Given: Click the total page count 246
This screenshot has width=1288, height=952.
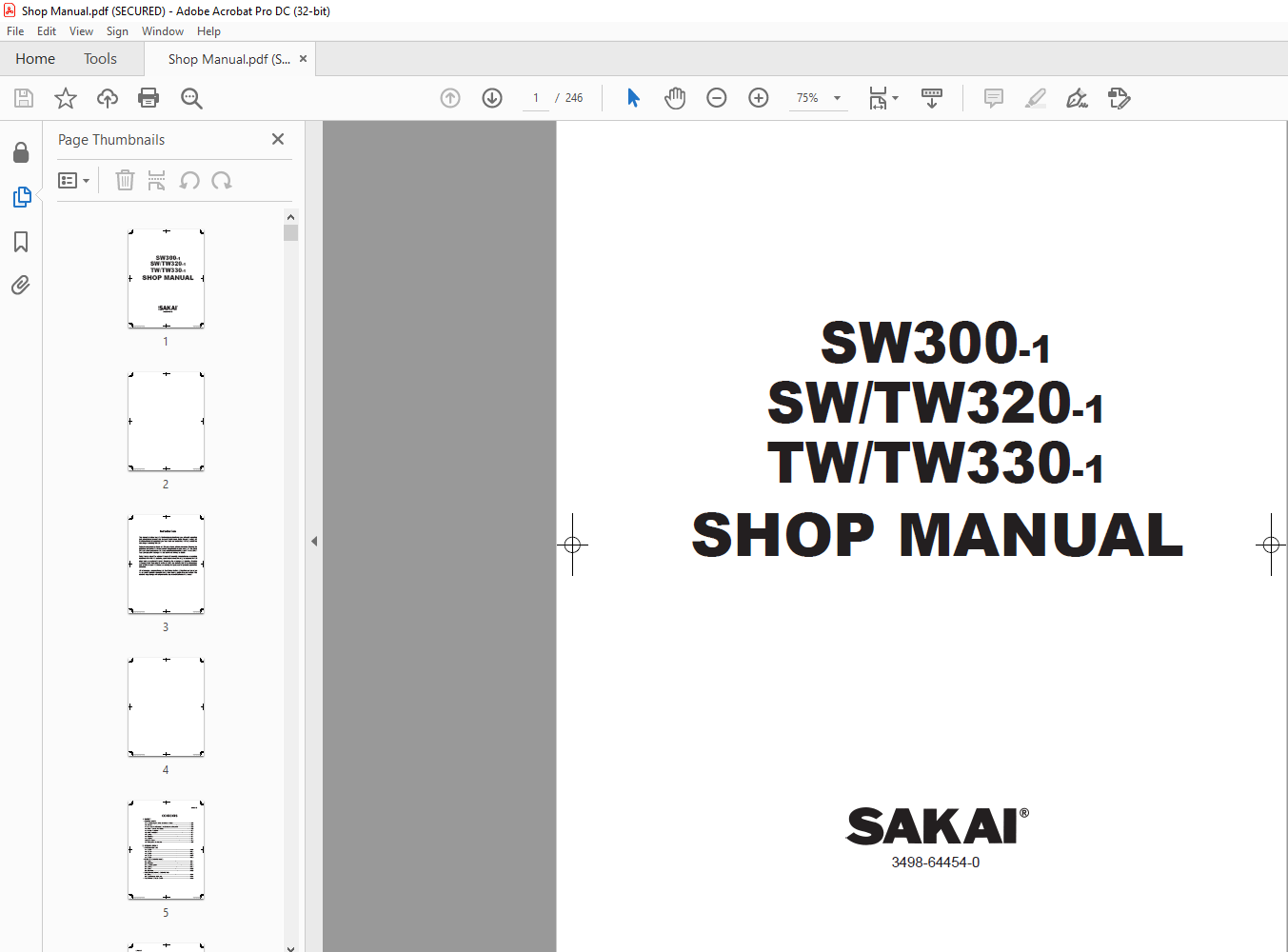Looking at the screenshot, I should (574, 98).
